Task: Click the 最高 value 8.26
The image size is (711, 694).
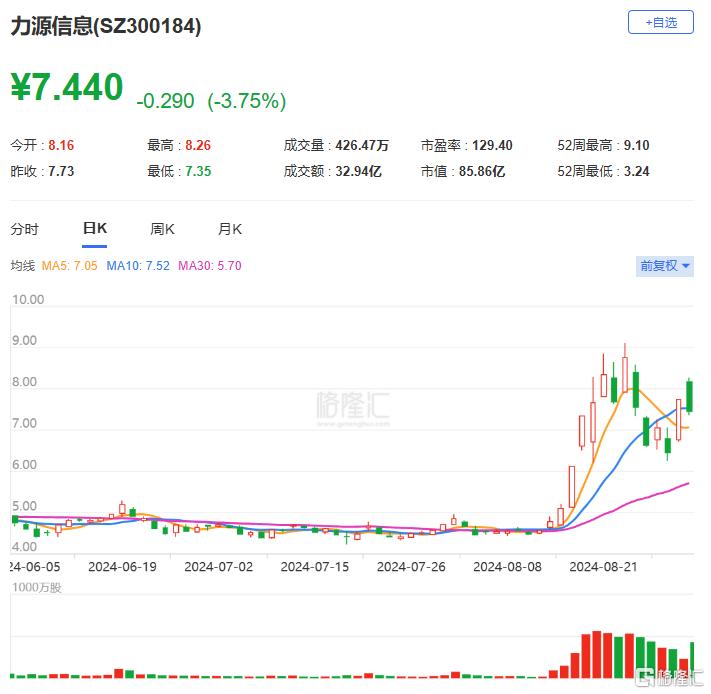Action: [200, 146]
